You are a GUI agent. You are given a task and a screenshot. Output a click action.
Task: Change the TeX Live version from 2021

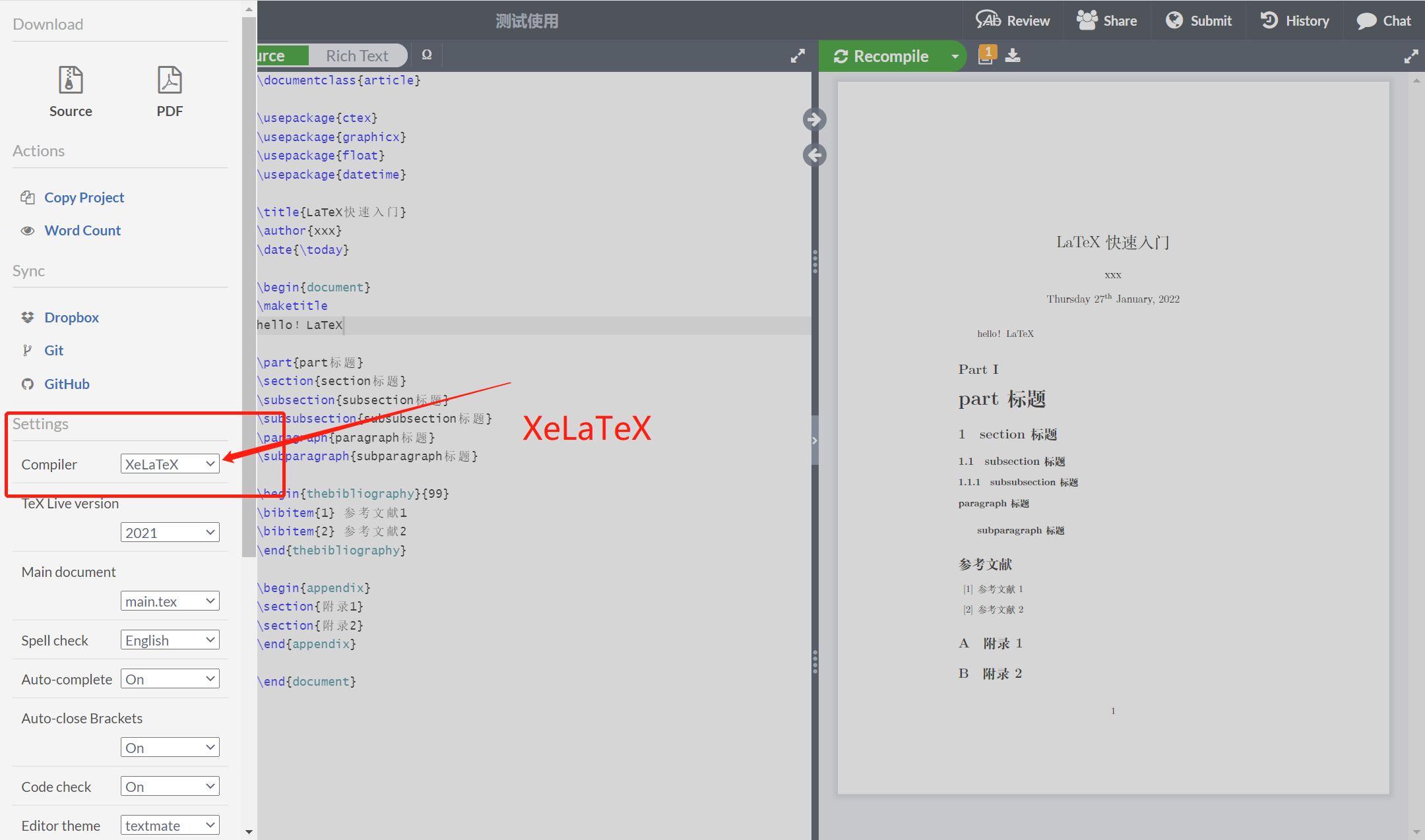(170, 532)
